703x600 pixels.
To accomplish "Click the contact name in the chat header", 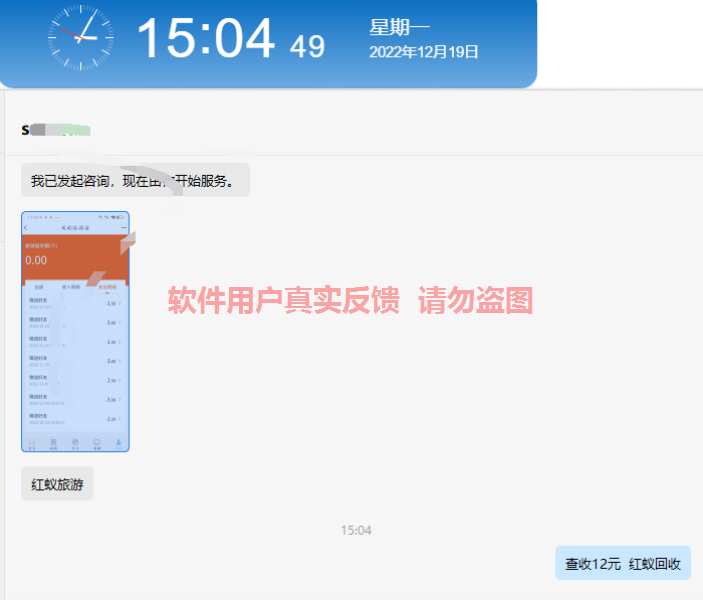I will tap(56, 130).
